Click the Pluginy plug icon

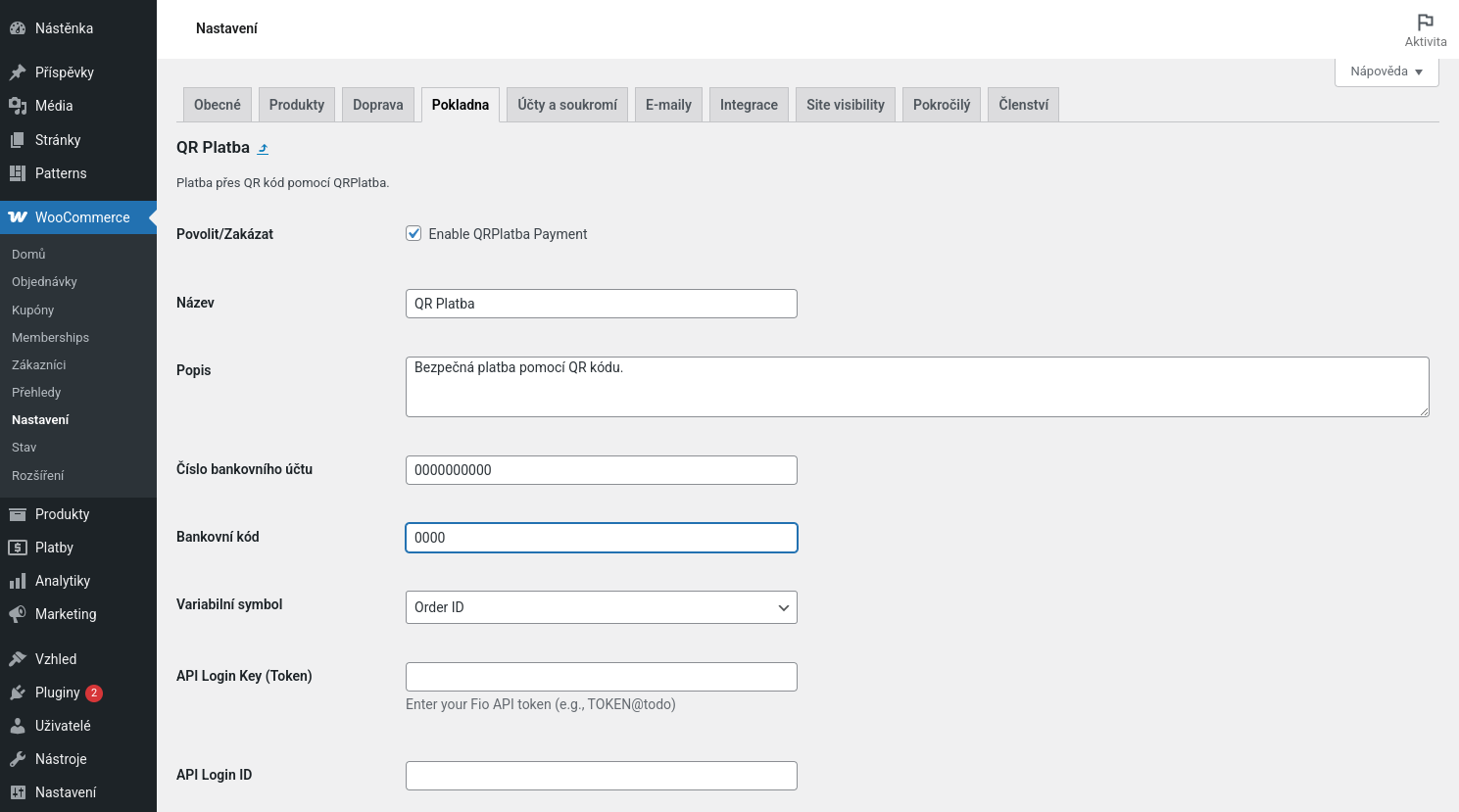18,693
